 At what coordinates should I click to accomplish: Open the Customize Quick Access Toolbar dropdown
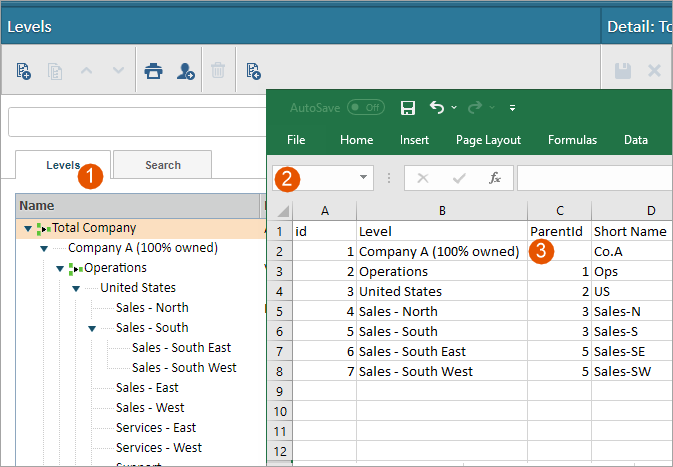512,108
